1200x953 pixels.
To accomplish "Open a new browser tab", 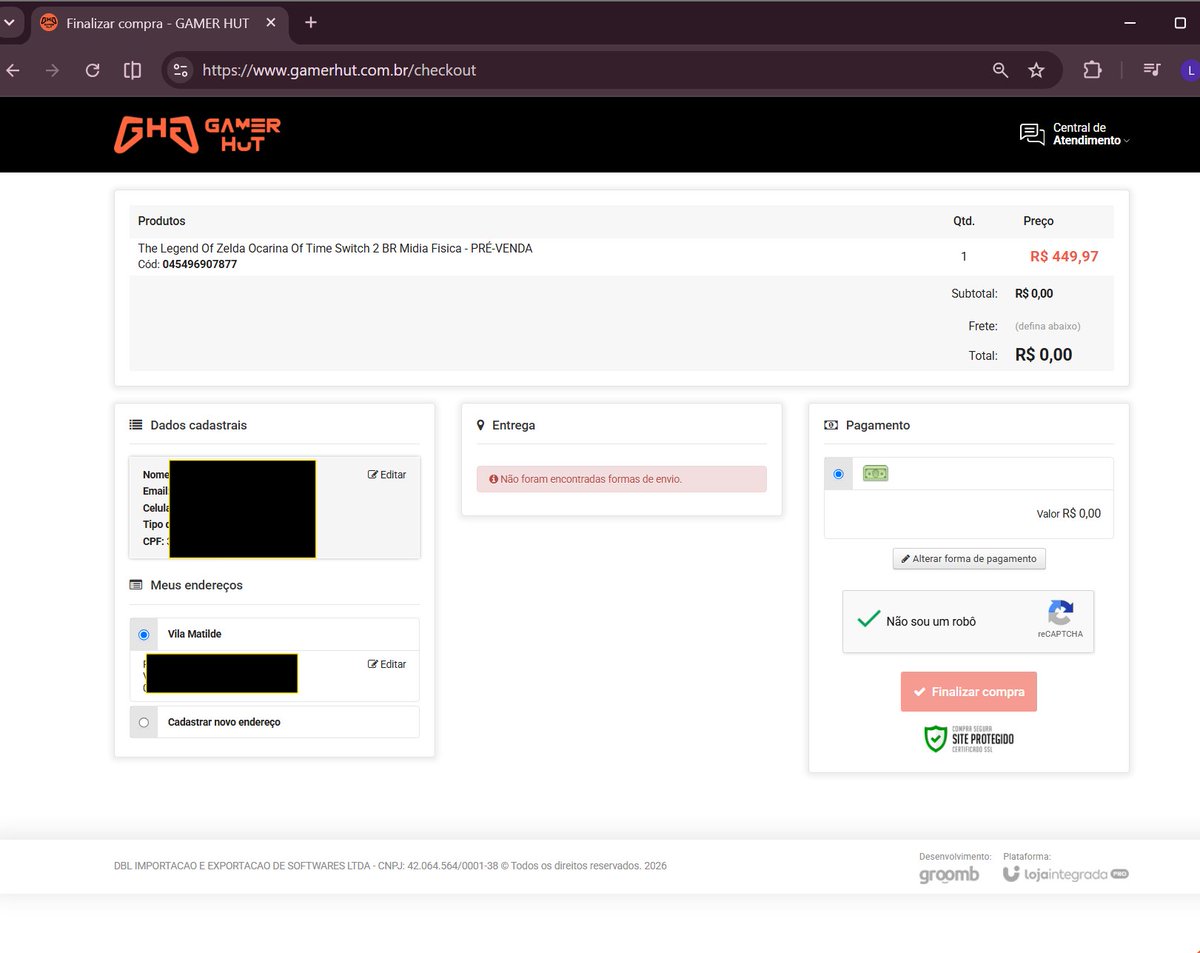I will click(x=311, y=22).
